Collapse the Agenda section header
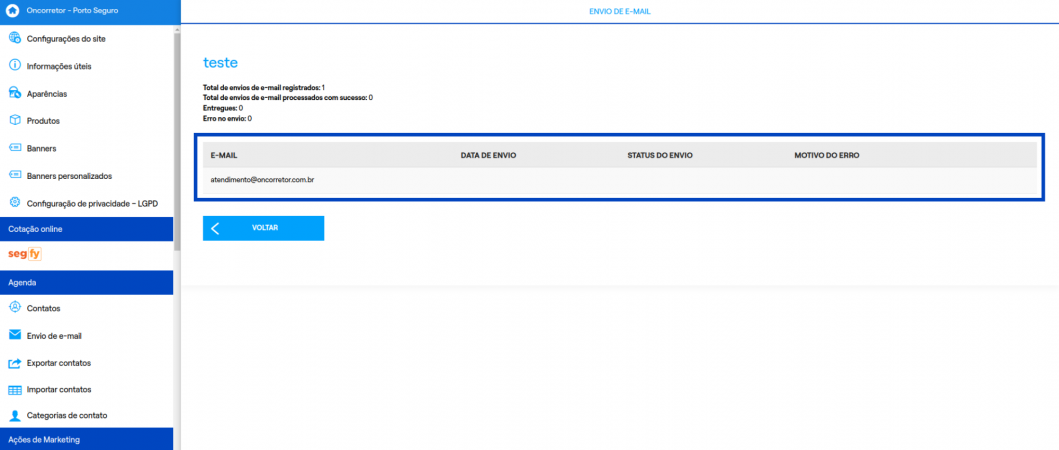The height and width of the screenshot is (450, 1059). pyautogui.click(x=86, y=282)
